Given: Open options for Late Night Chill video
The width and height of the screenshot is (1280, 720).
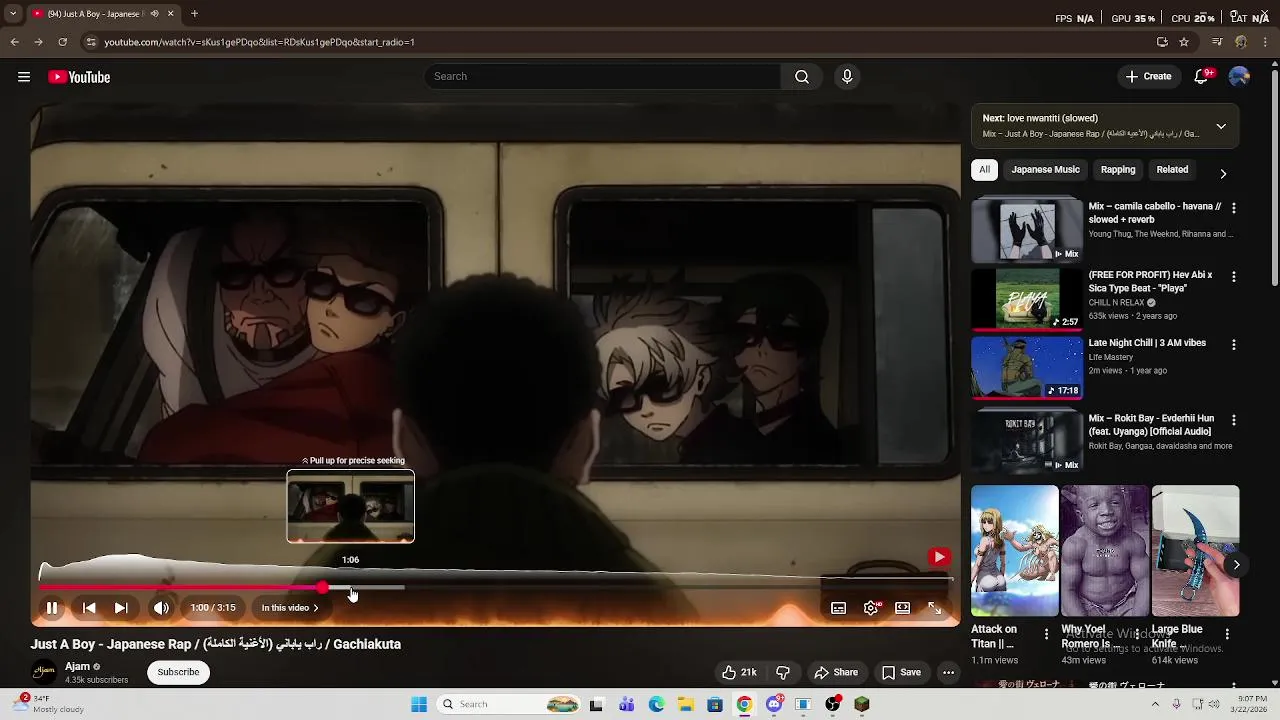Looking at the screenshot, I should coord(1233,344).
